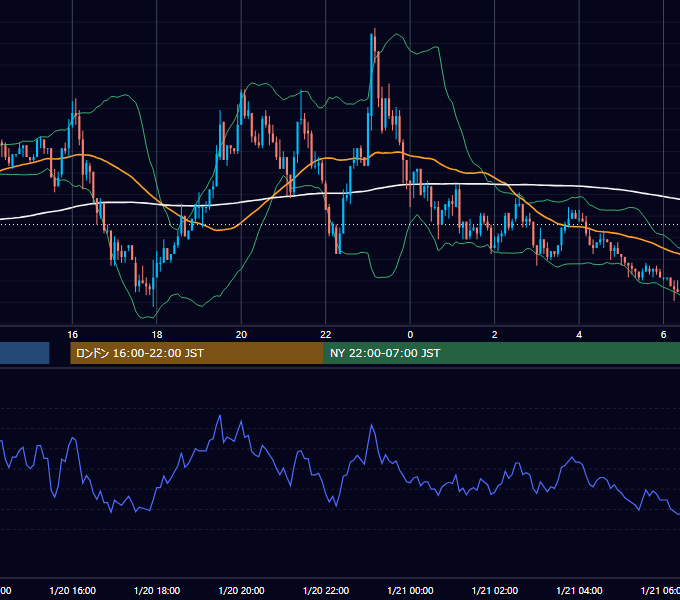680x600 pixels.
Task: Select the 20 hour label on upper axis
Action: tap(241, 335)
